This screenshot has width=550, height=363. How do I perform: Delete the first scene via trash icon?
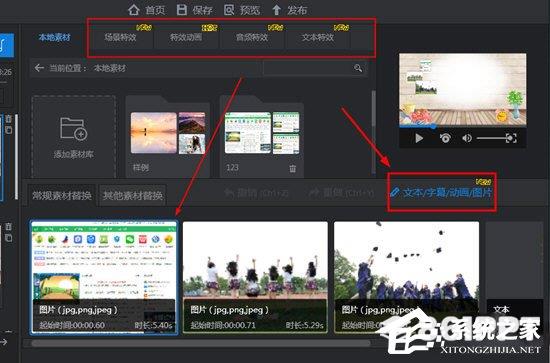pyautogui.click(x=9, y=119)
